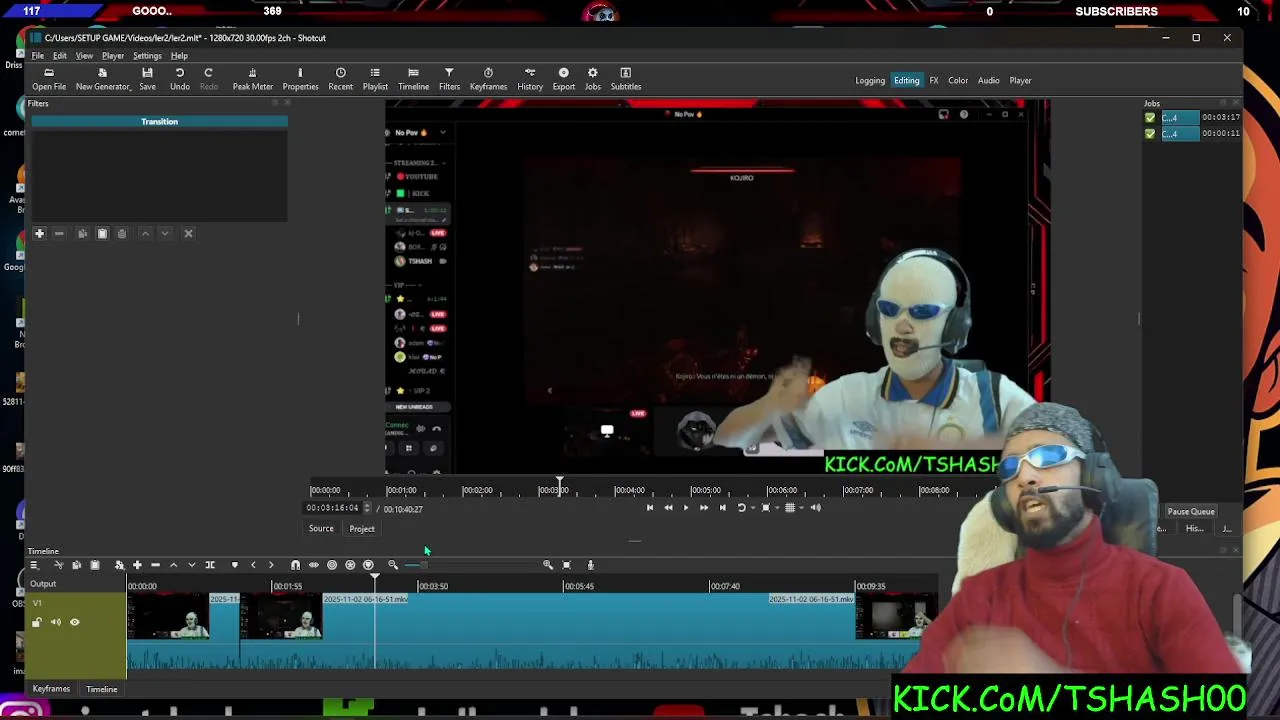Move filter down in Filters panel

click(165, 233)
